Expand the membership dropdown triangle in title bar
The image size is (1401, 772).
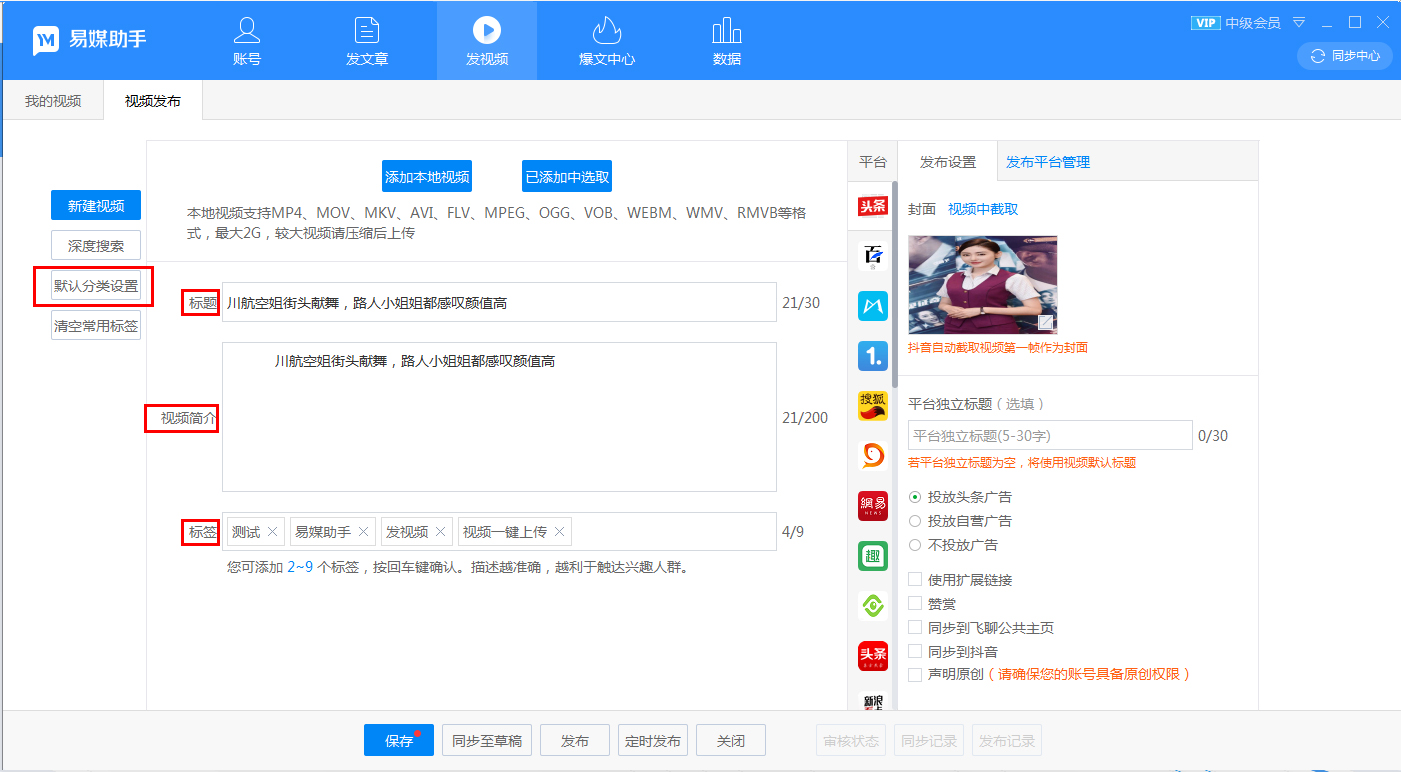click(x=1299, y=23)
